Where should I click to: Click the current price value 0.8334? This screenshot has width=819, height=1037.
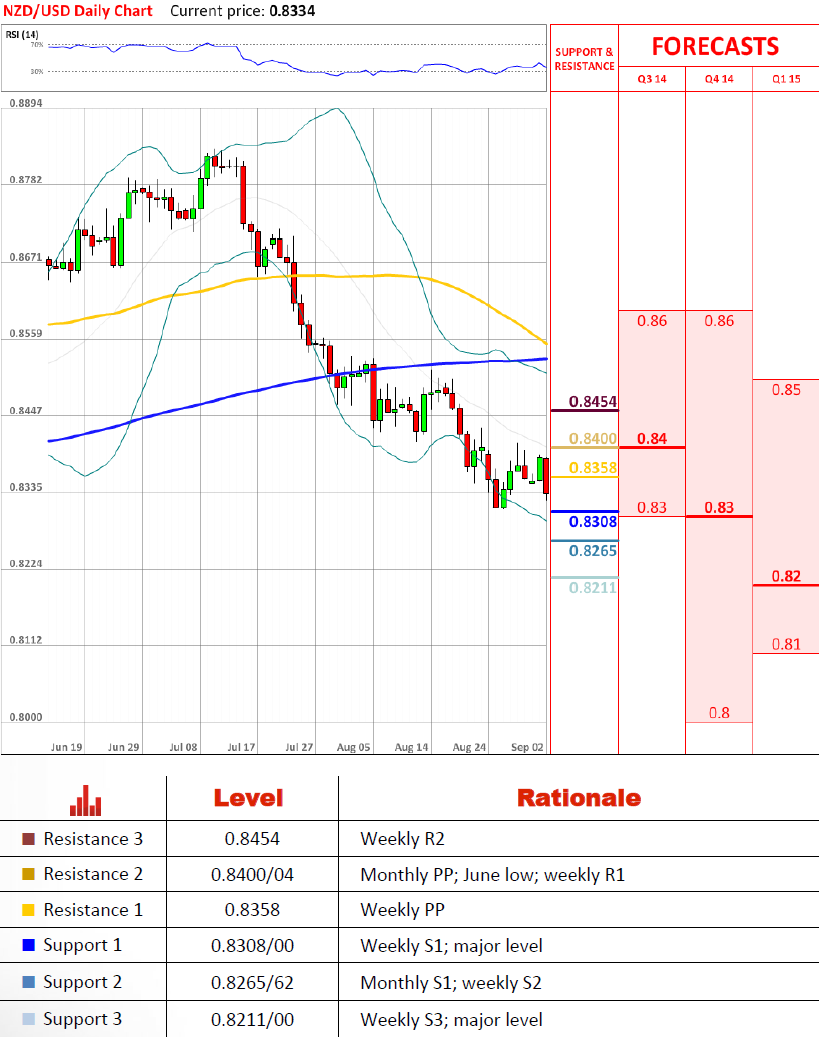292,11
